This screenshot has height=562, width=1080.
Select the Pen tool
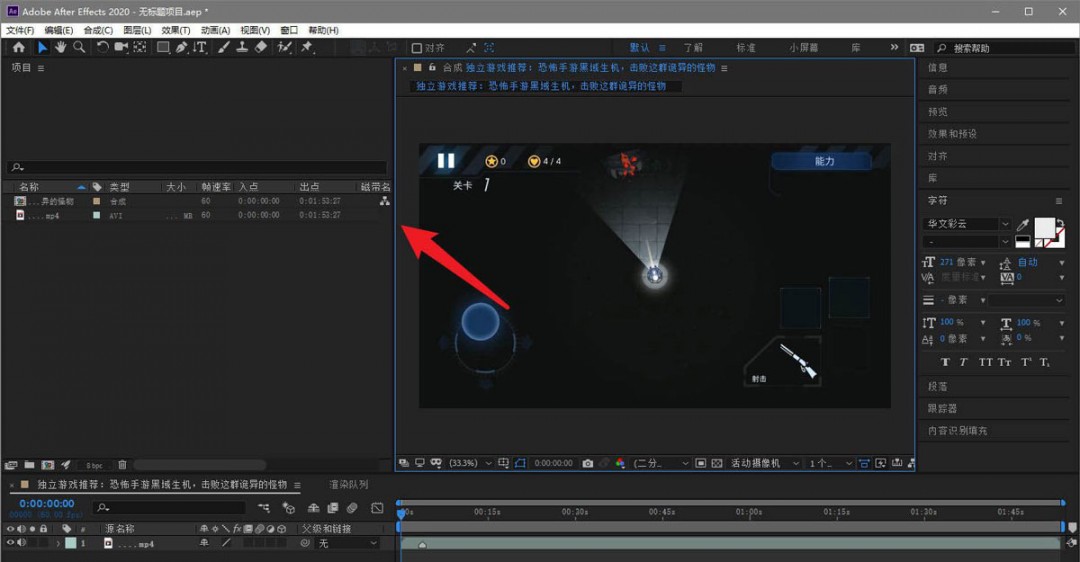(181, 47)
